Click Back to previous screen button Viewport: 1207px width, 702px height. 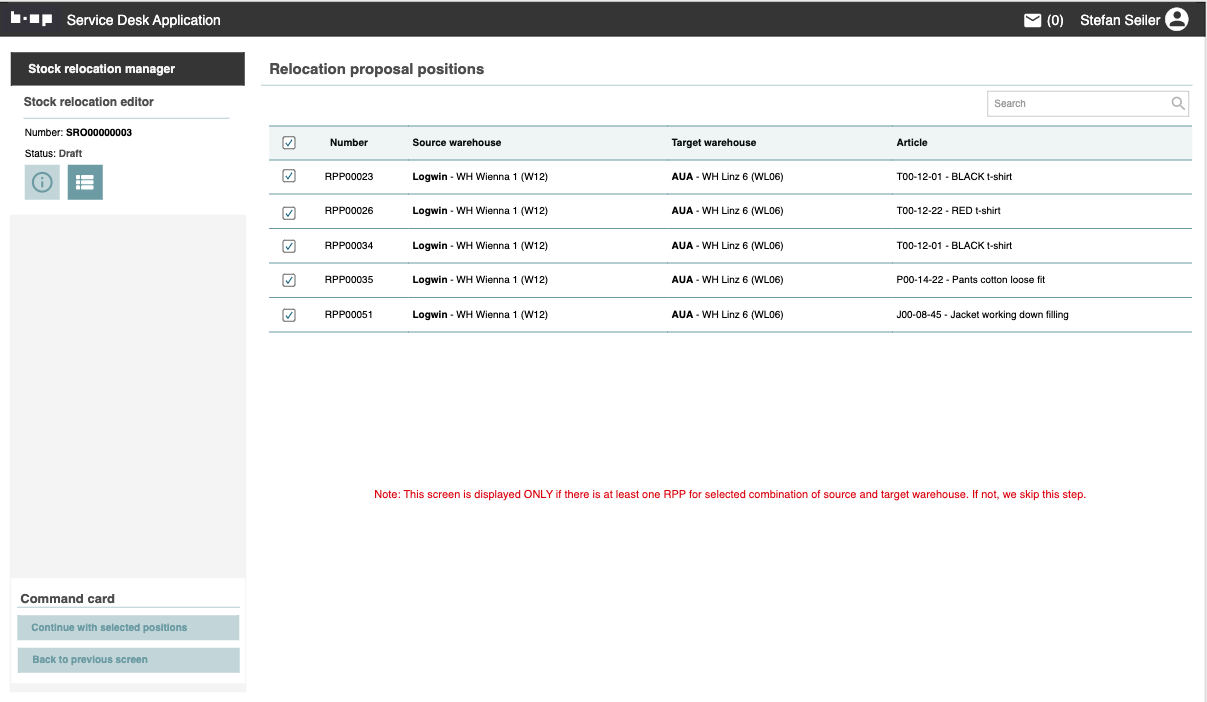[128, 660]
